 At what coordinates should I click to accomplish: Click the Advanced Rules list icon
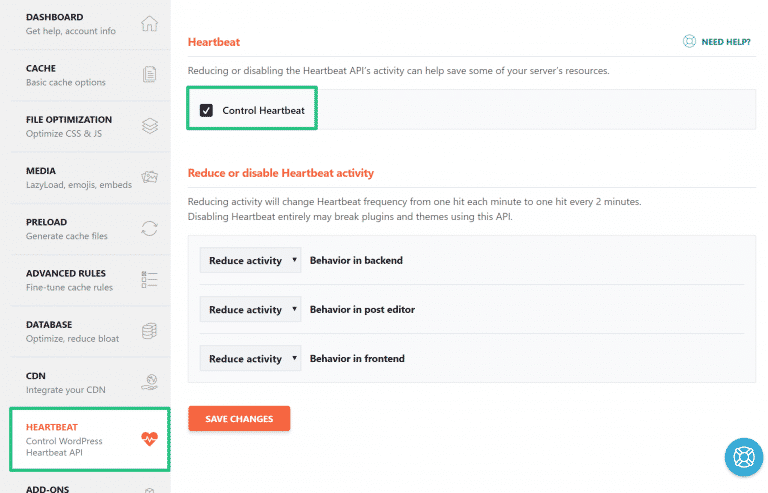click(149, 279)
